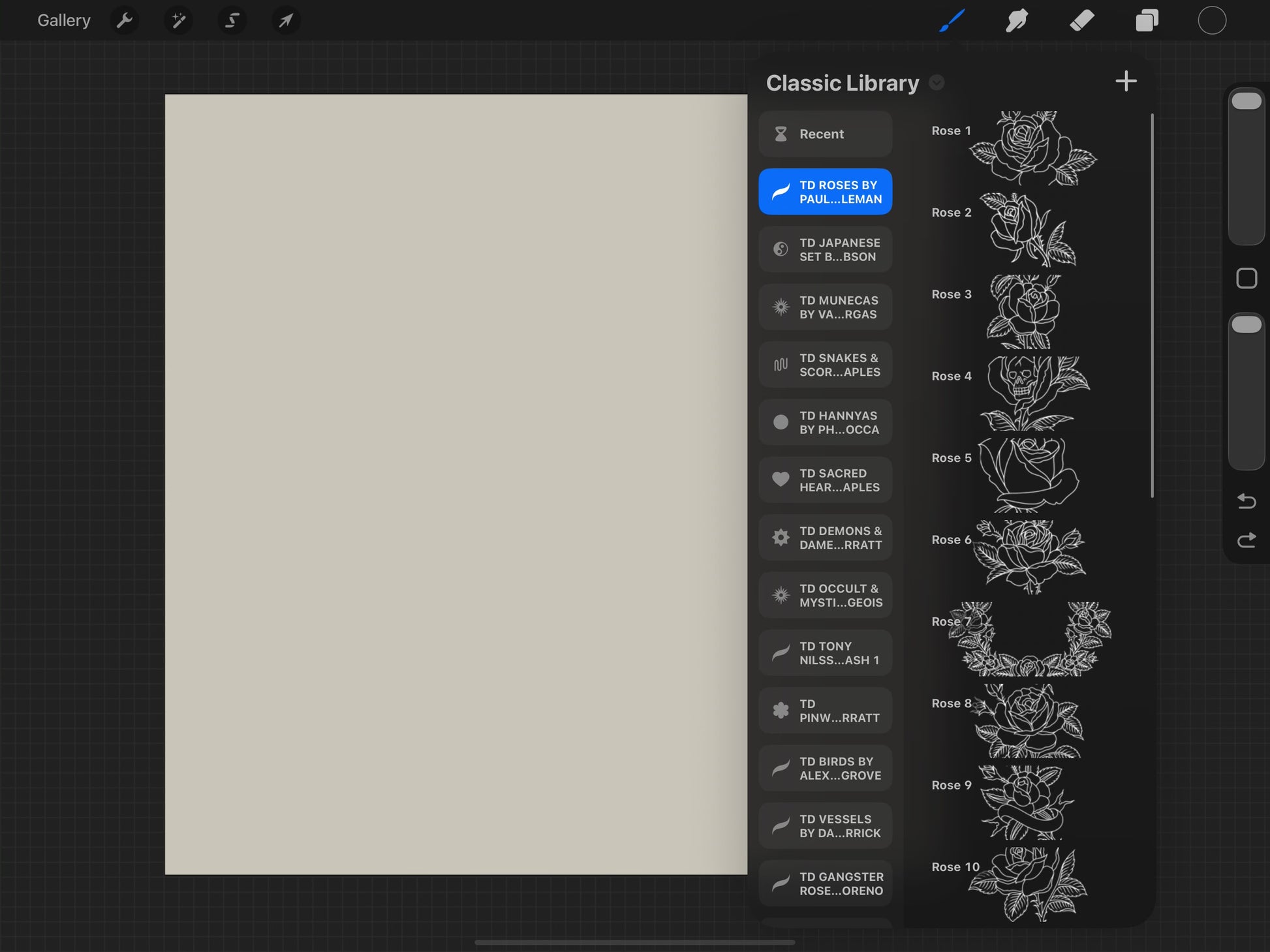Add a new brush with plus button
This screenshot has width=1270, height=952.
click(1126, 82)
